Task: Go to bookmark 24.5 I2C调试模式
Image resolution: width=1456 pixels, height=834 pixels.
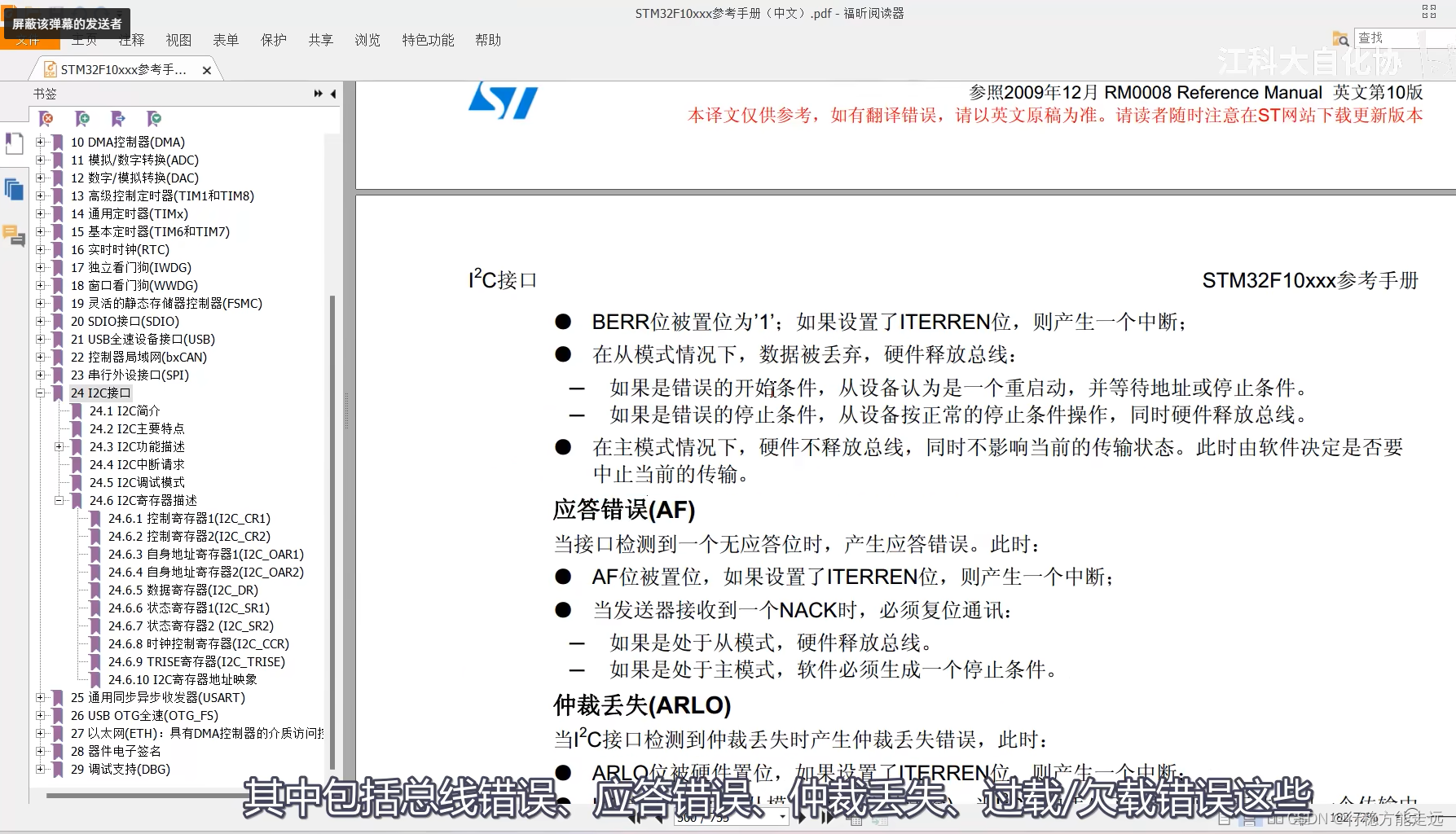Action: (x=137, y=482)
